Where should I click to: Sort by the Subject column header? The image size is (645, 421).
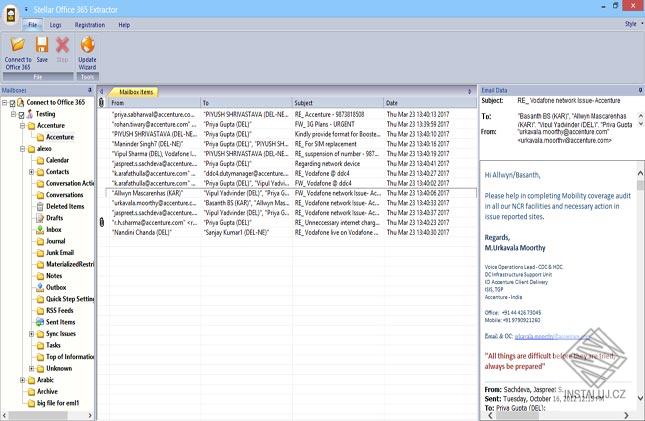[x=338, y=102]
